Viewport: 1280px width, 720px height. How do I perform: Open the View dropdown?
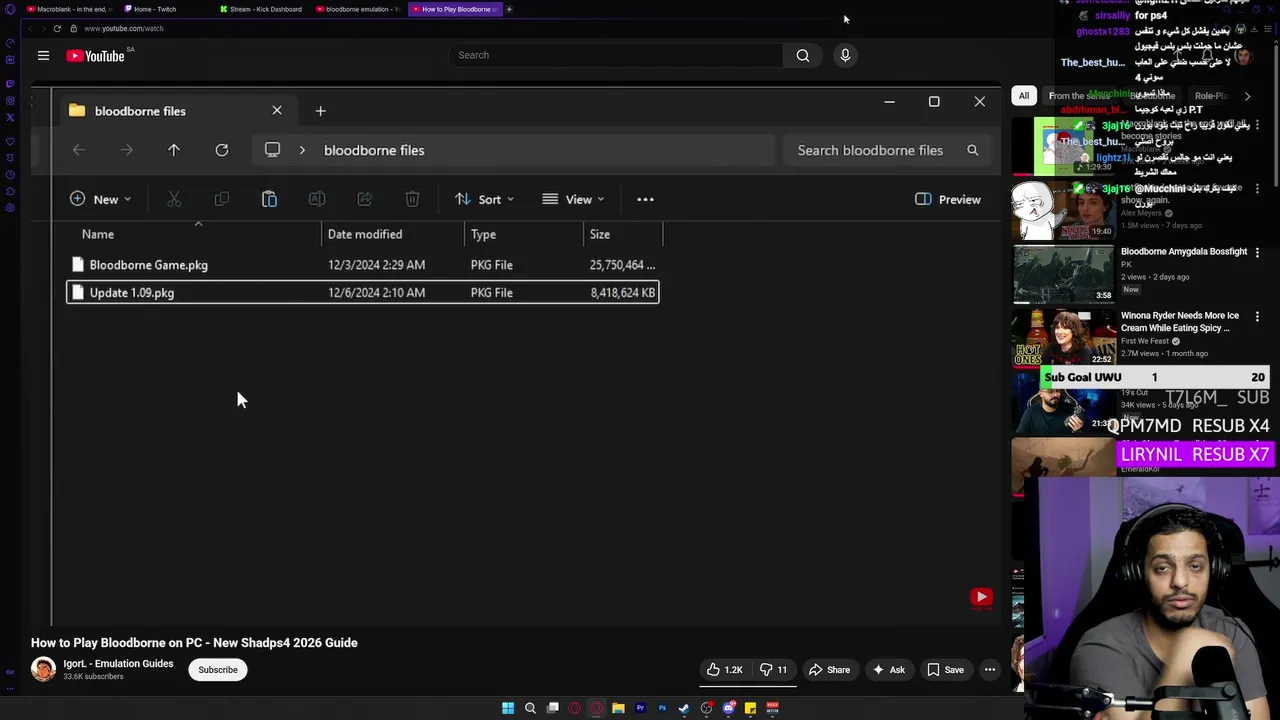pyautogui.click(x=573, y=199)
